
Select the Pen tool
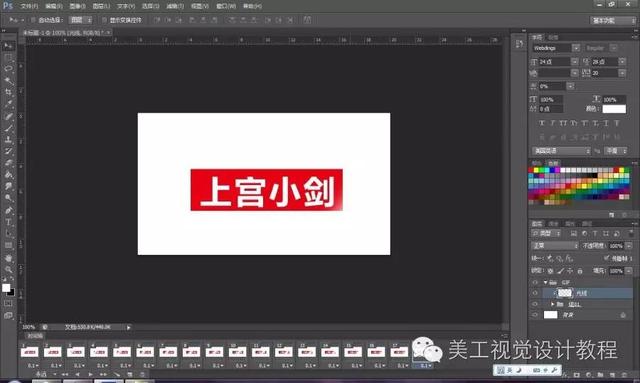8,211
